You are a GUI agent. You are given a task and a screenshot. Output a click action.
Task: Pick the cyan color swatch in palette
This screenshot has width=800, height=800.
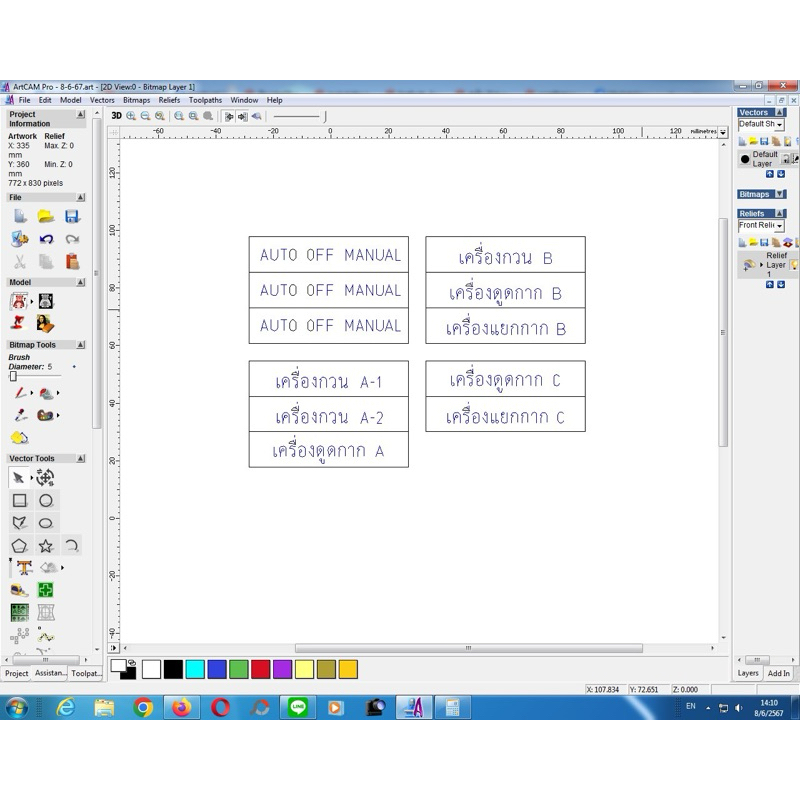(x=195, y=669)
